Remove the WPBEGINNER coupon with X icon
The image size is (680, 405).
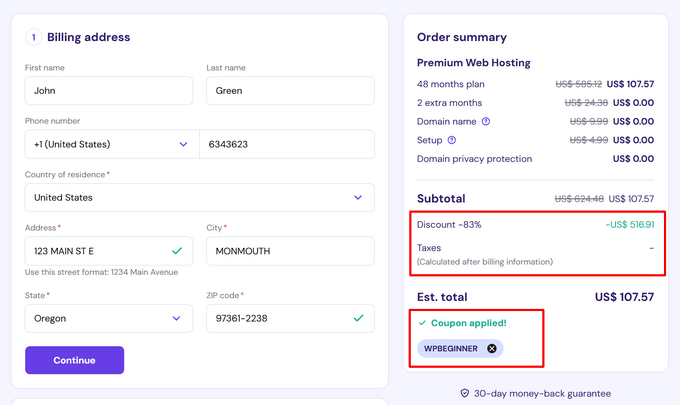tap(491, 348)
